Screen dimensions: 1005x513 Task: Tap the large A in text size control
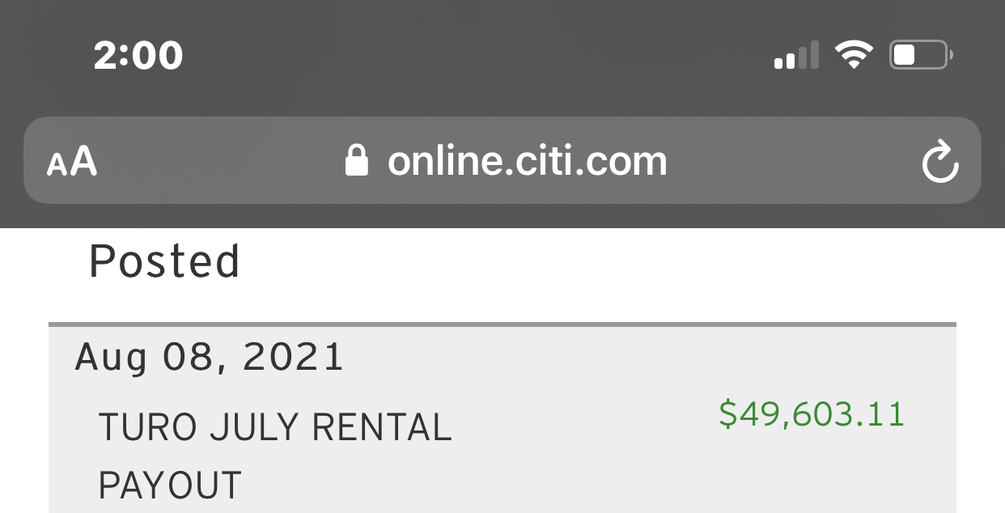84,160
